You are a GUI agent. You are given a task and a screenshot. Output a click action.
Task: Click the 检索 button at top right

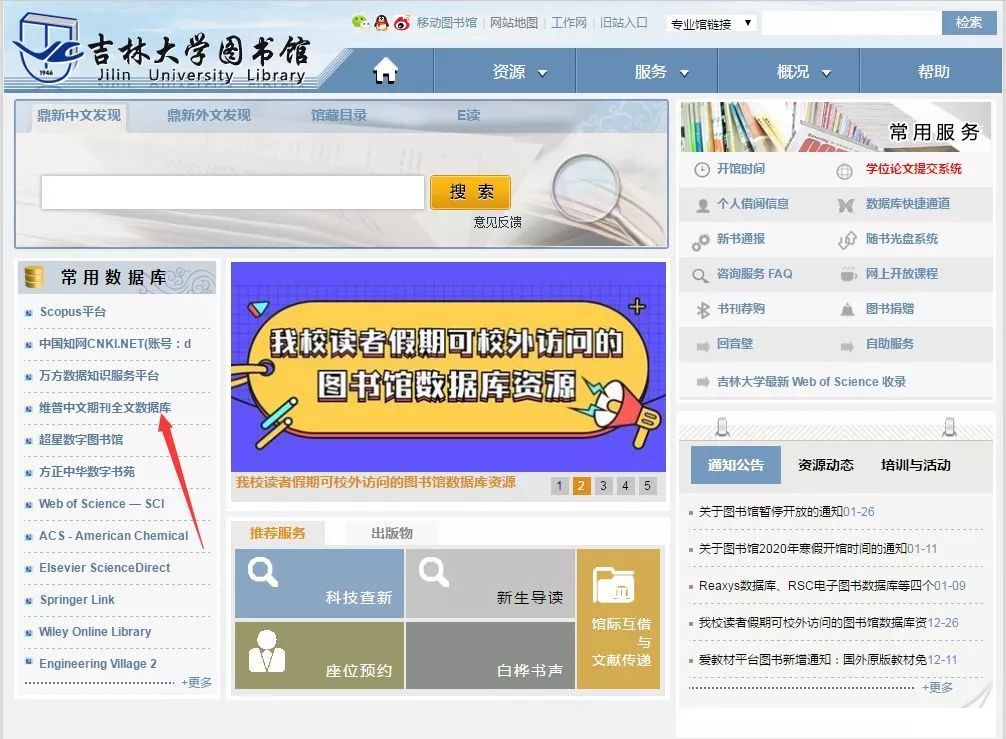click(968, 22)
